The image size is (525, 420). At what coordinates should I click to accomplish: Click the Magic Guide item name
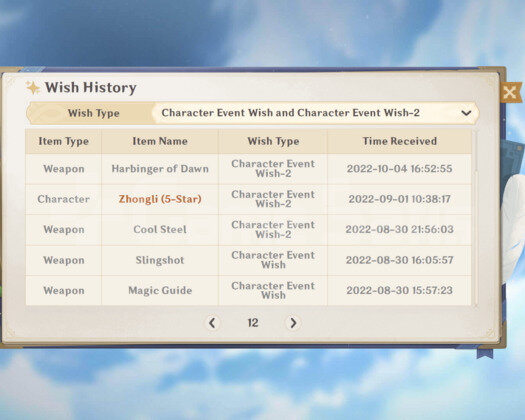coord(160,290)
